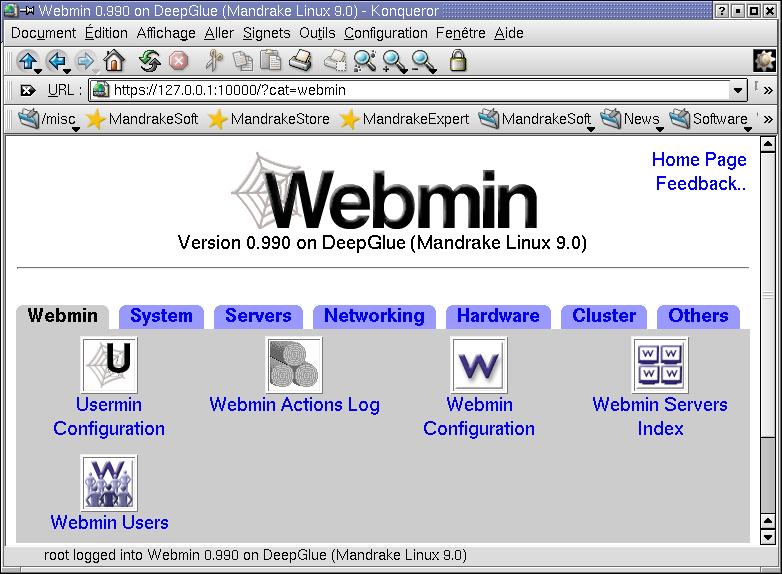Viewport: 782px width, 574px height.
Task: Zoom in with the magnifier plus icon
Action: [x=394, y=61]
